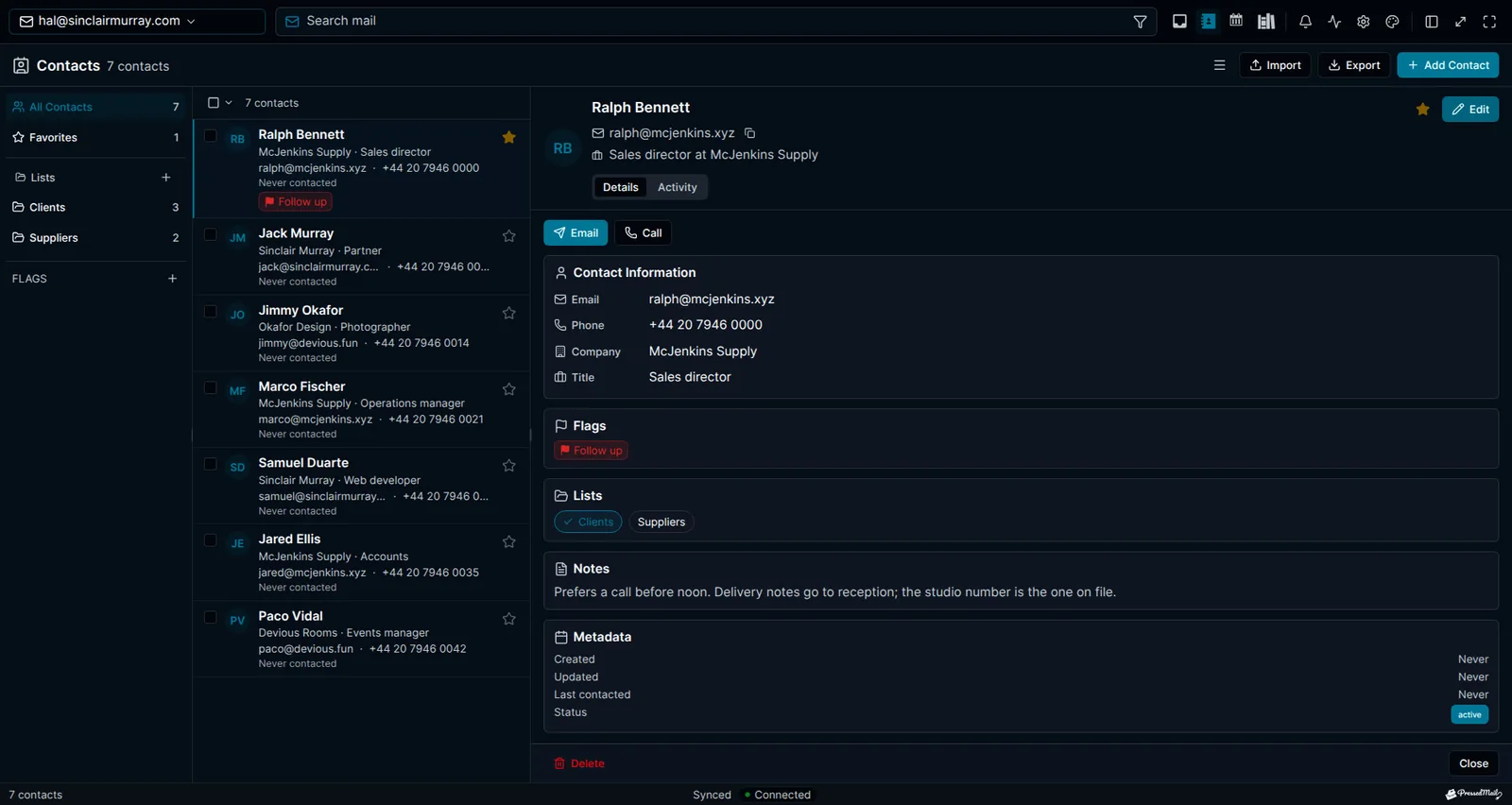The height and width of the screenshot is (805, 1512).
Task: Open the calendar icon in top toolbar
Action: pos(1236,21)
